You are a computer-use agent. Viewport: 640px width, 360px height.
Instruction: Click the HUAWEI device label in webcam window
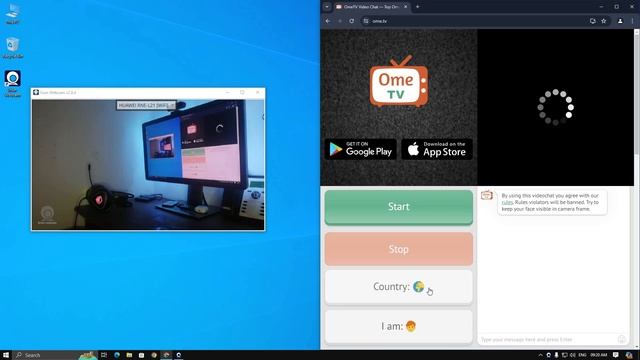click(146, 105)
